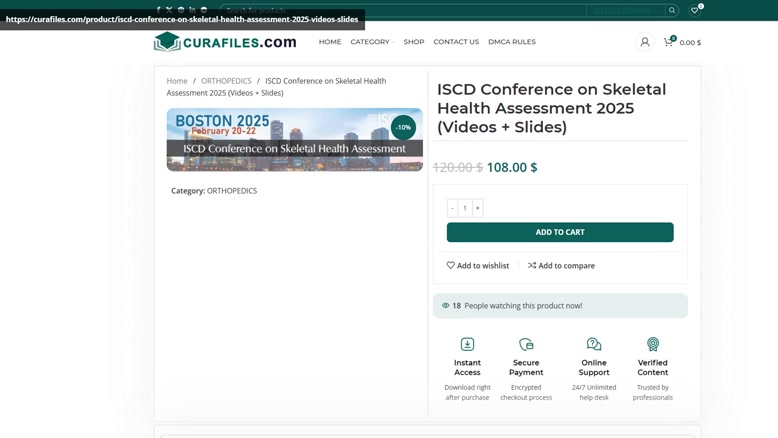Click the Curafiles.com logo
This screenshot has width=778, height=438.
tap(225, 42)
